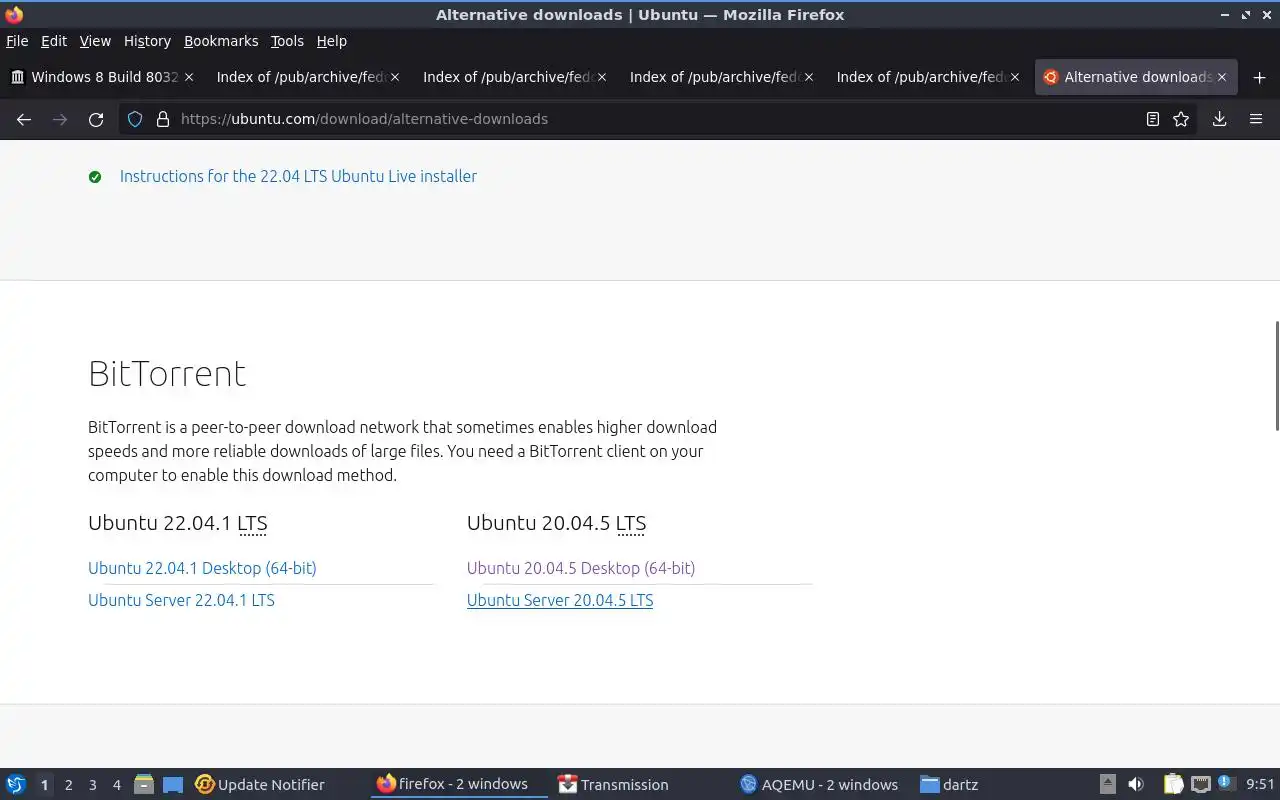Image resolution: width=1280 pixels, height=800 pixels.
Task: Click the BitTorrent section heading
Action: pyautogui.click(x=167, y=373)
